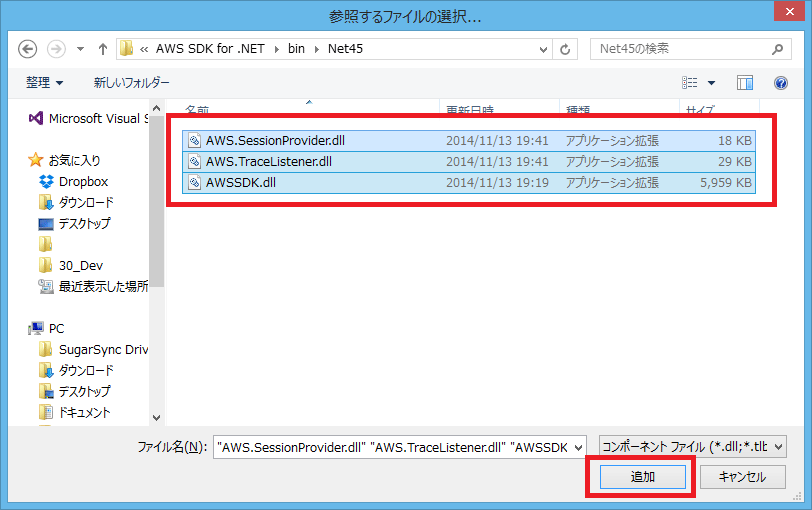This screenshot has height=510, width=812.
Task: Open view options dropdown arrow
Action: pyautogui.click(x=712, y=83)
